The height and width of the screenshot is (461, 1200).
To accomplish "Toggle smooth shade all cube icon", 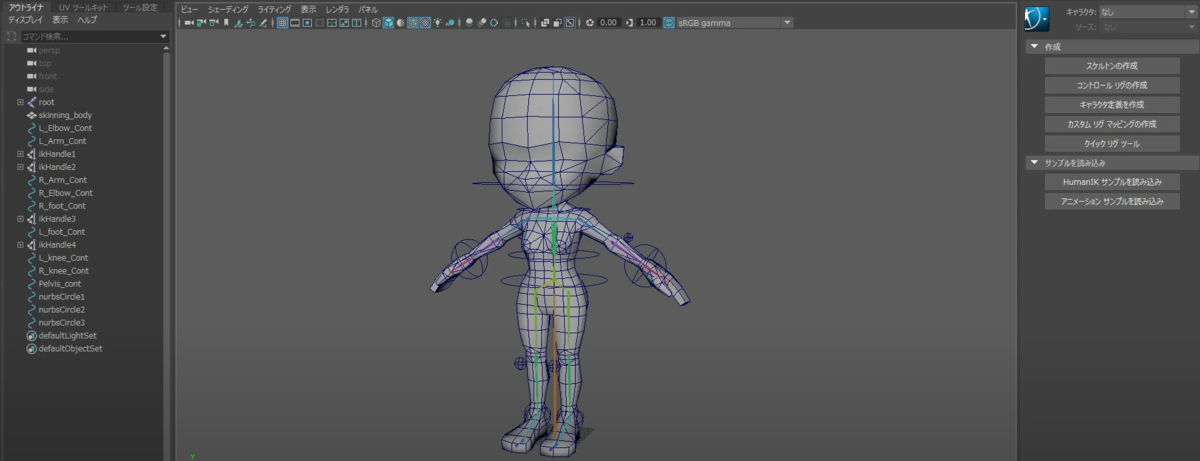I will pyautogui.click(x=388, y=22).
